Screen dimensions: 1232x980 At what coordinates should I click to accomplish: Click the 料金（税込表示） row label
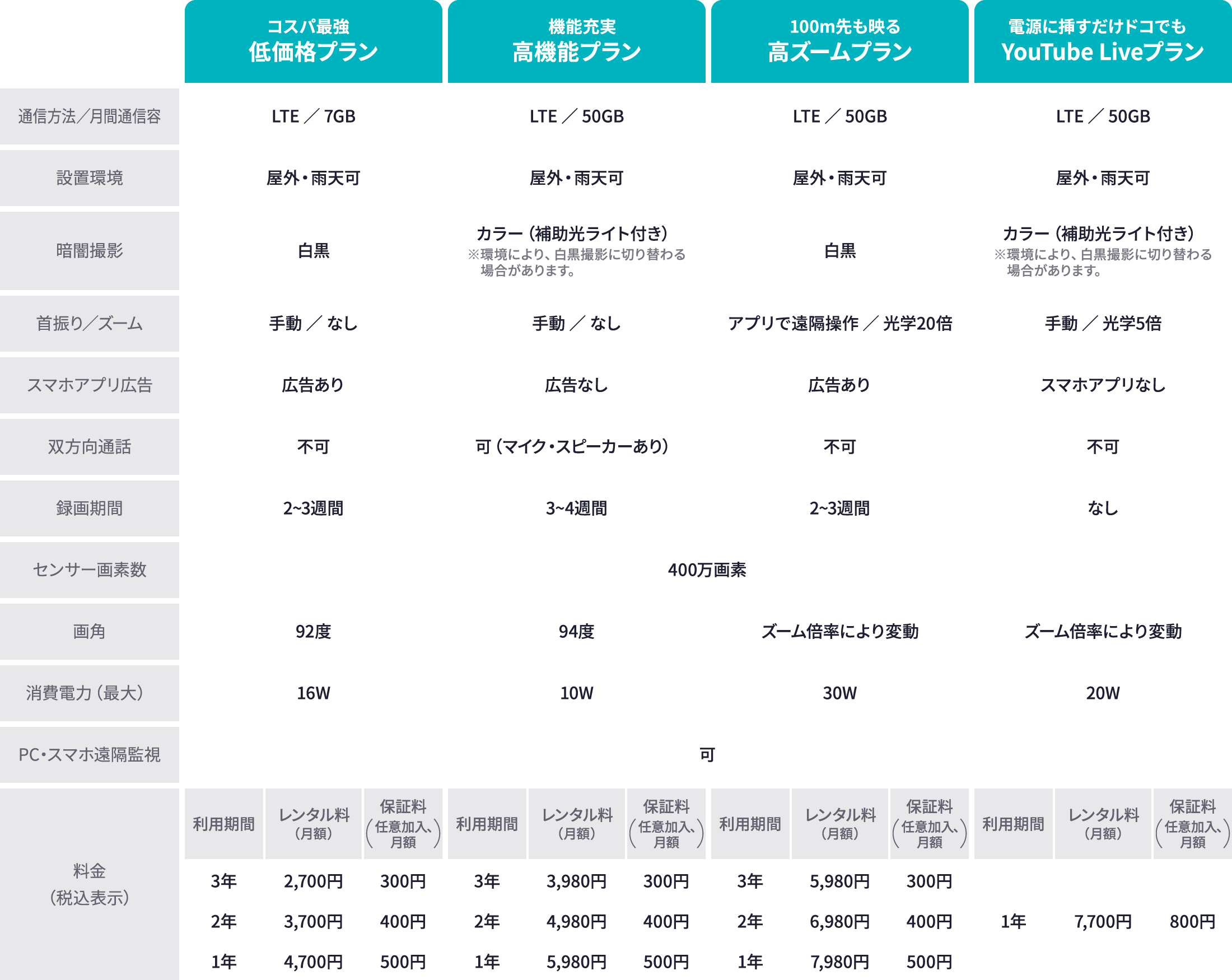89,885
